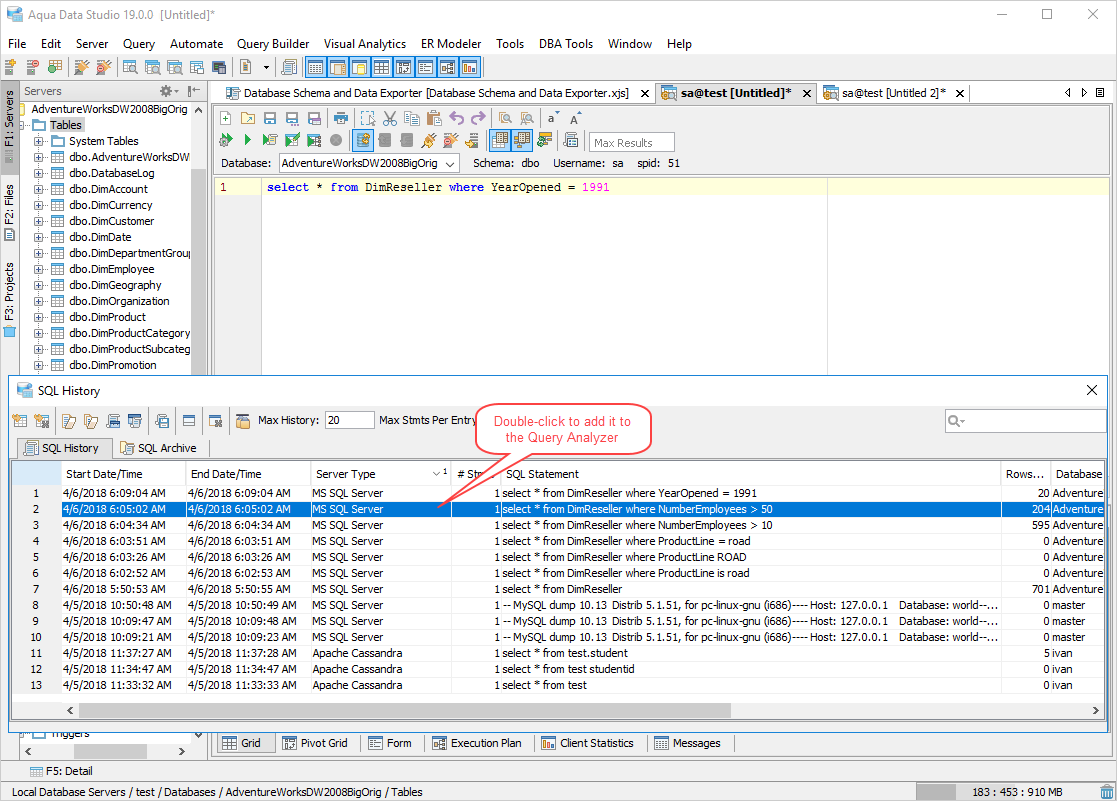
Task: Click the SQL History search field
Action: [1024, 421]
